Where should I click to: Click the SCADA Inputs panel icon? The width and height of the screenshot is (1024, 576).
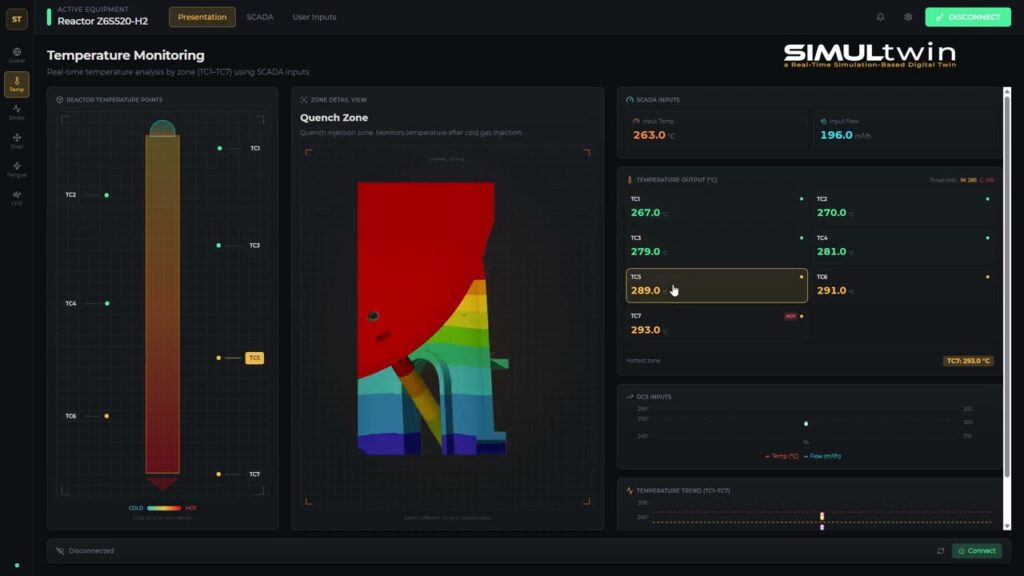click(630, 100)
